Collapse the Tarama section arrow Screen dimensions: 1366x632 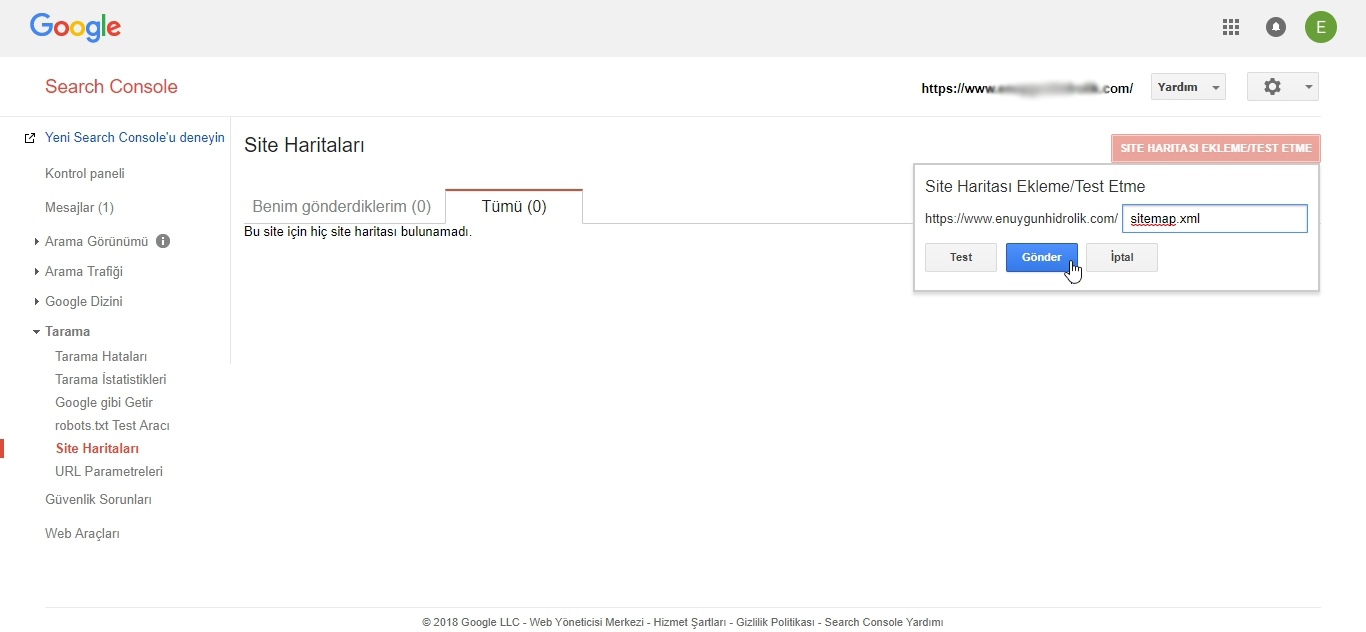coord(37,331)
